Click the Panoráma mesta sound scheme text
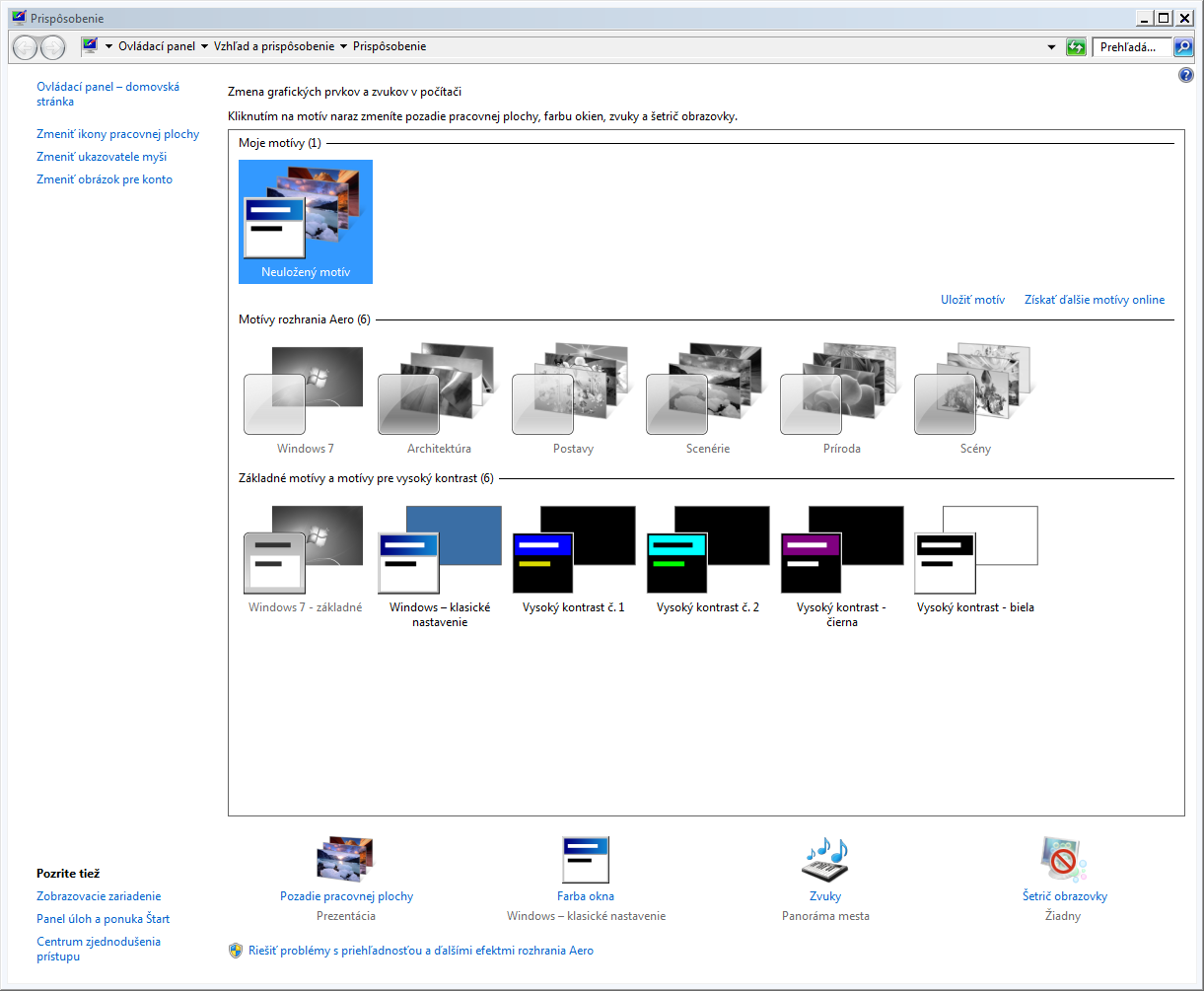The image size is (1204, 991). tap(825, 916)
